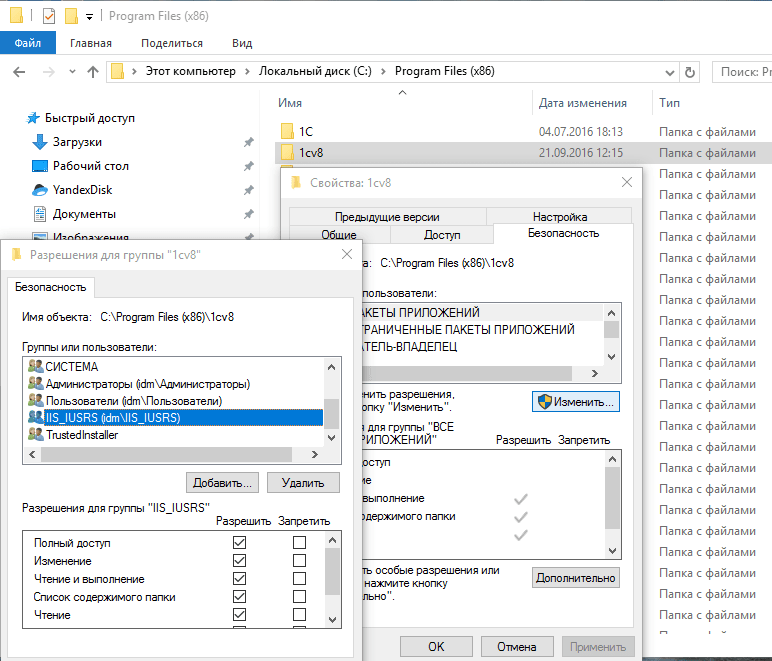Click the Name column header Имя

point(291,103)
